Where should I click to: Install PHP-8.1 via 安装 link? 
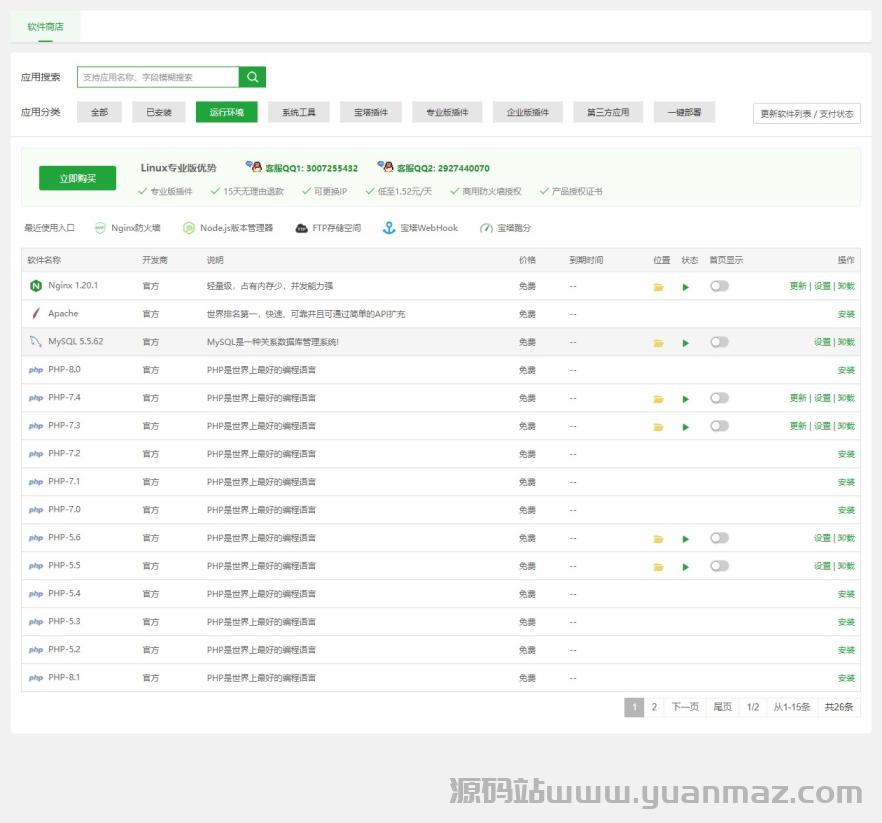tap(846, 678)
